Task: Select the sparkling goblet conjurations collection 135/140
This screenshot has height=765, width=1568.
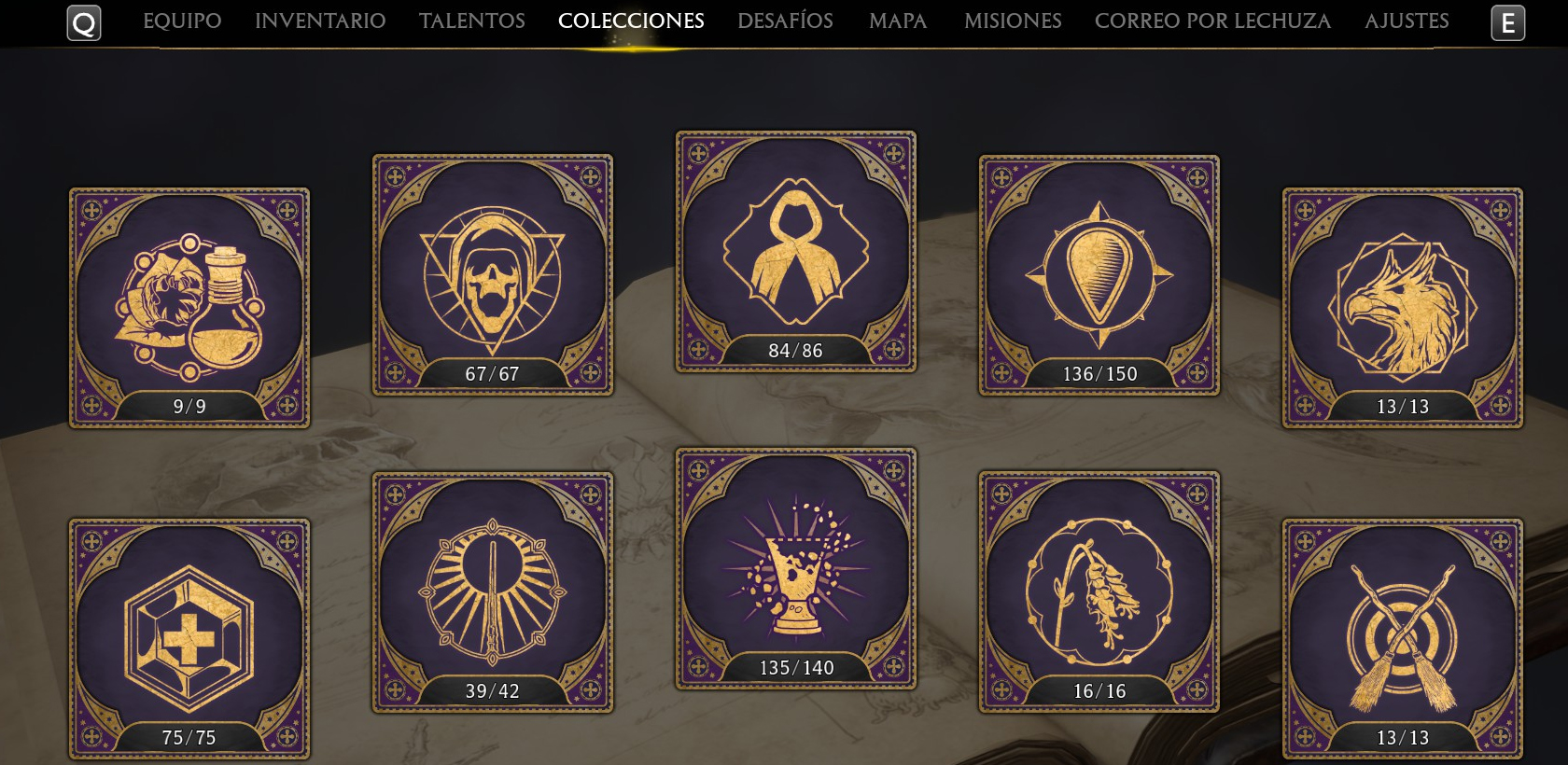Action: pyautogui.click(x=796, y=569)
